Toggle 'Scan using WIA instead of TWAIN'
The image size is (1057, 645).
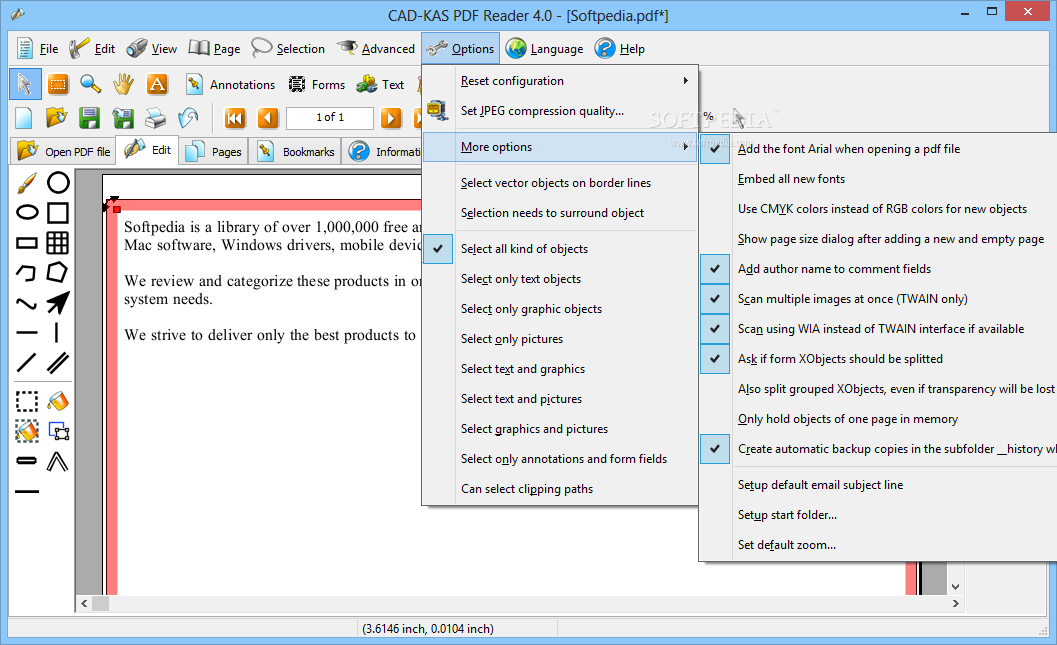pos(878,329)
